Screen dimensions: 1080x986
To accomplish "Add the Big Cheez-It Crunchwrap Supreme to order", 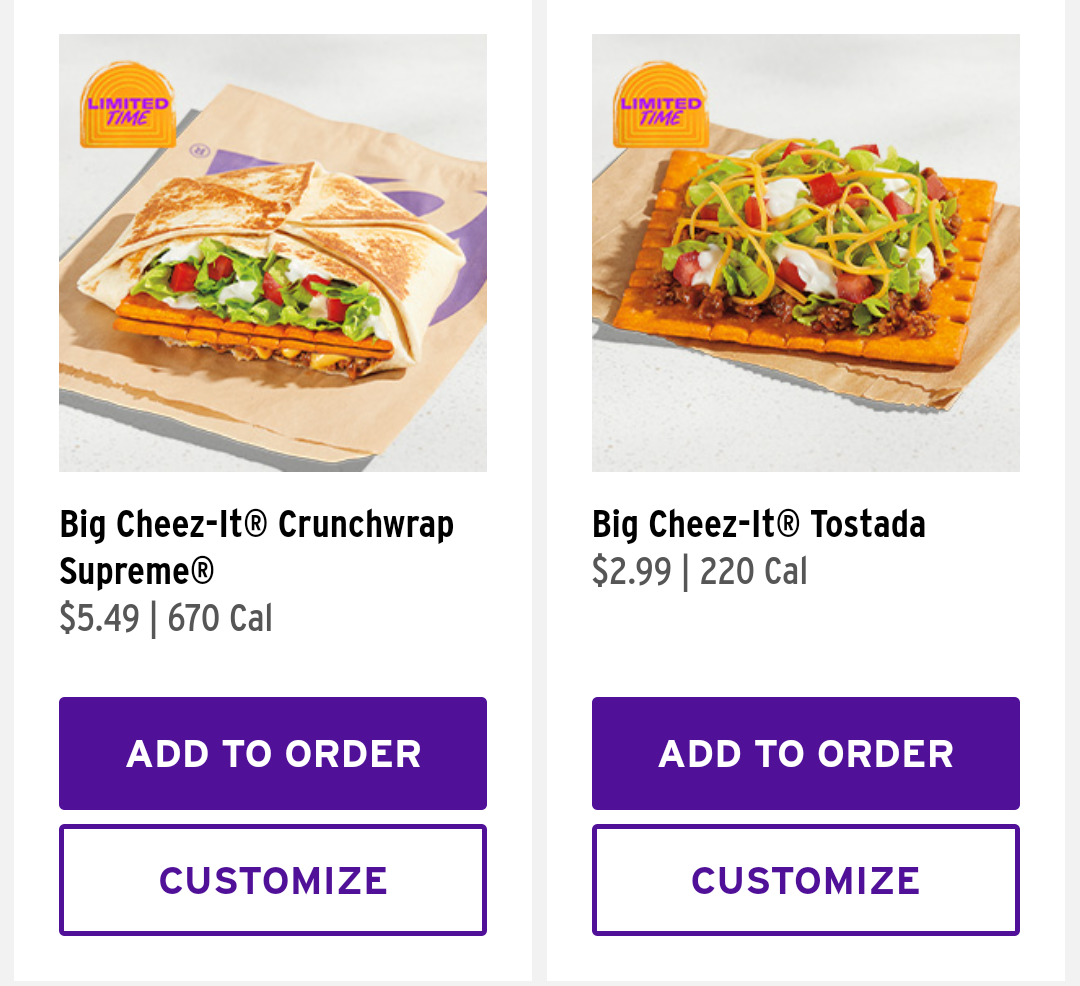I will (x=273, y=753).
